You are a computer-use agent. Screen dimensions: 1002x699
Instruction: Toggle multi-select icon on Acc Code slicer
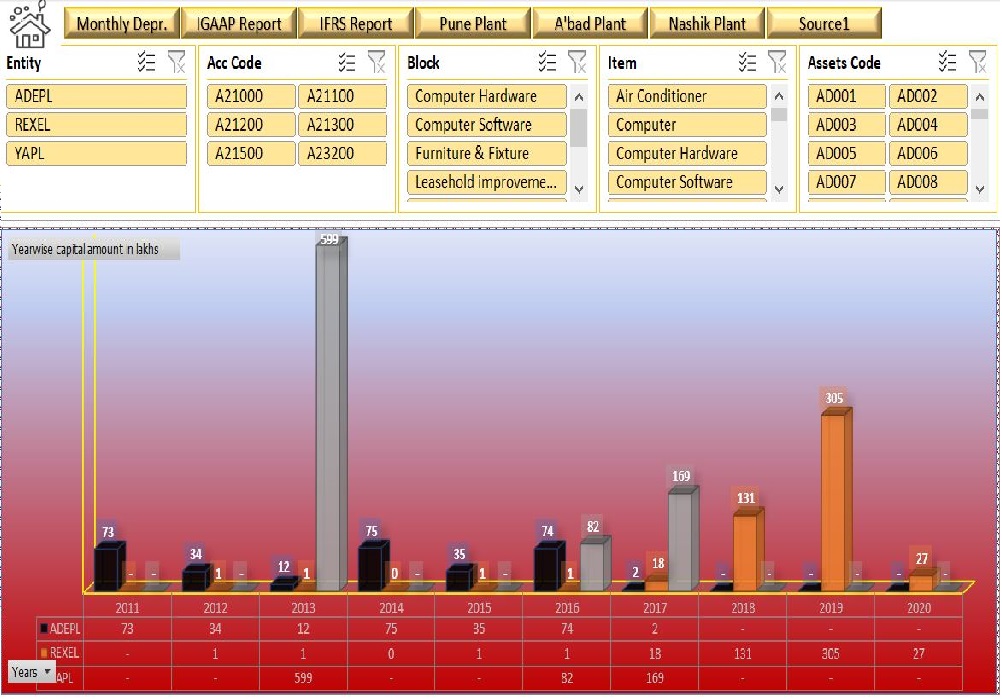click(347, 62)
